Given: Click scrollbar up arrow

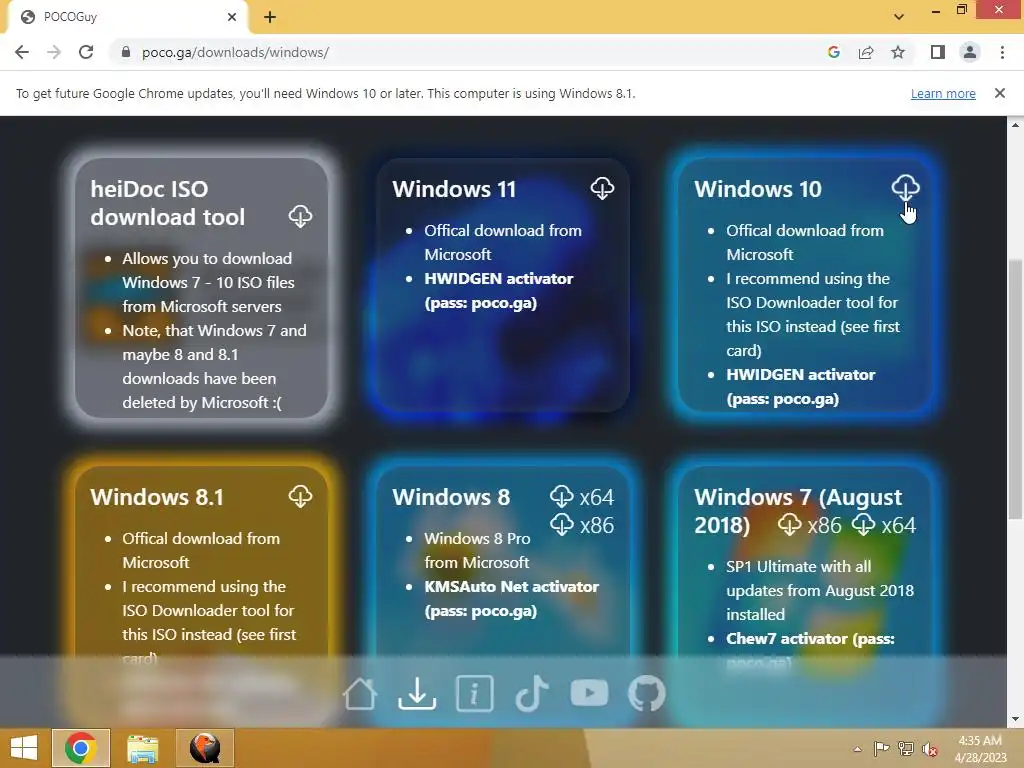Looking at the screenshot, I should click(1015, 124).
